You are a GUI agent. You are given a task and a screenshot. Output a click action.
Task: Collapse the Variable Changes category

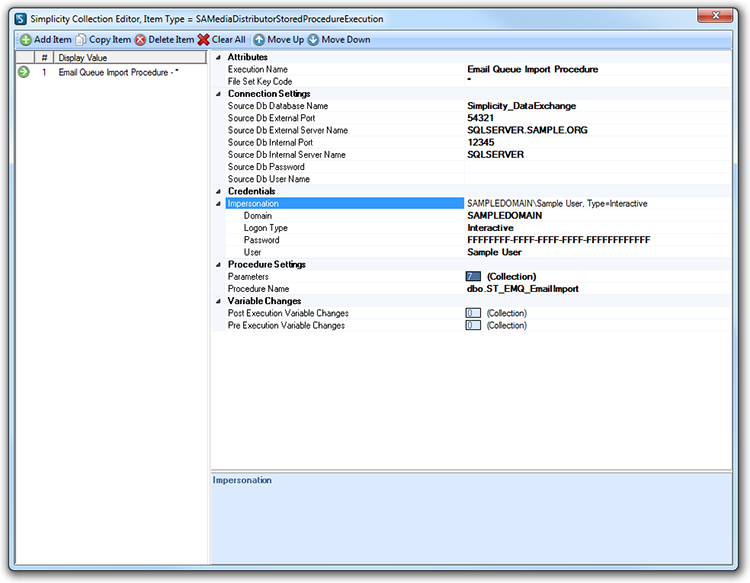[x=218, y=301]
